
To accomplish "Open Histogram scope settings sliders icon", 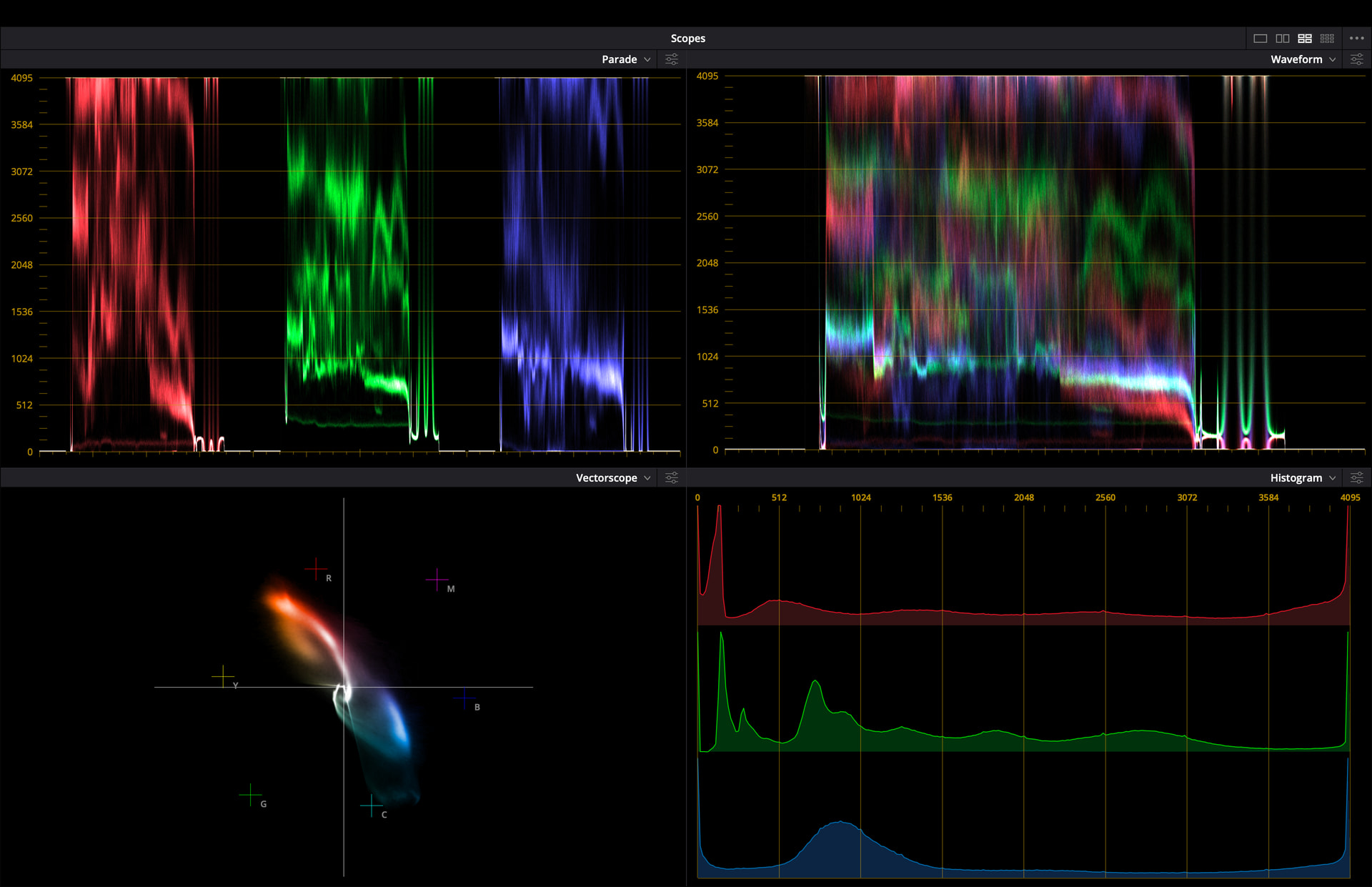I will click(x=1356, y=477).
